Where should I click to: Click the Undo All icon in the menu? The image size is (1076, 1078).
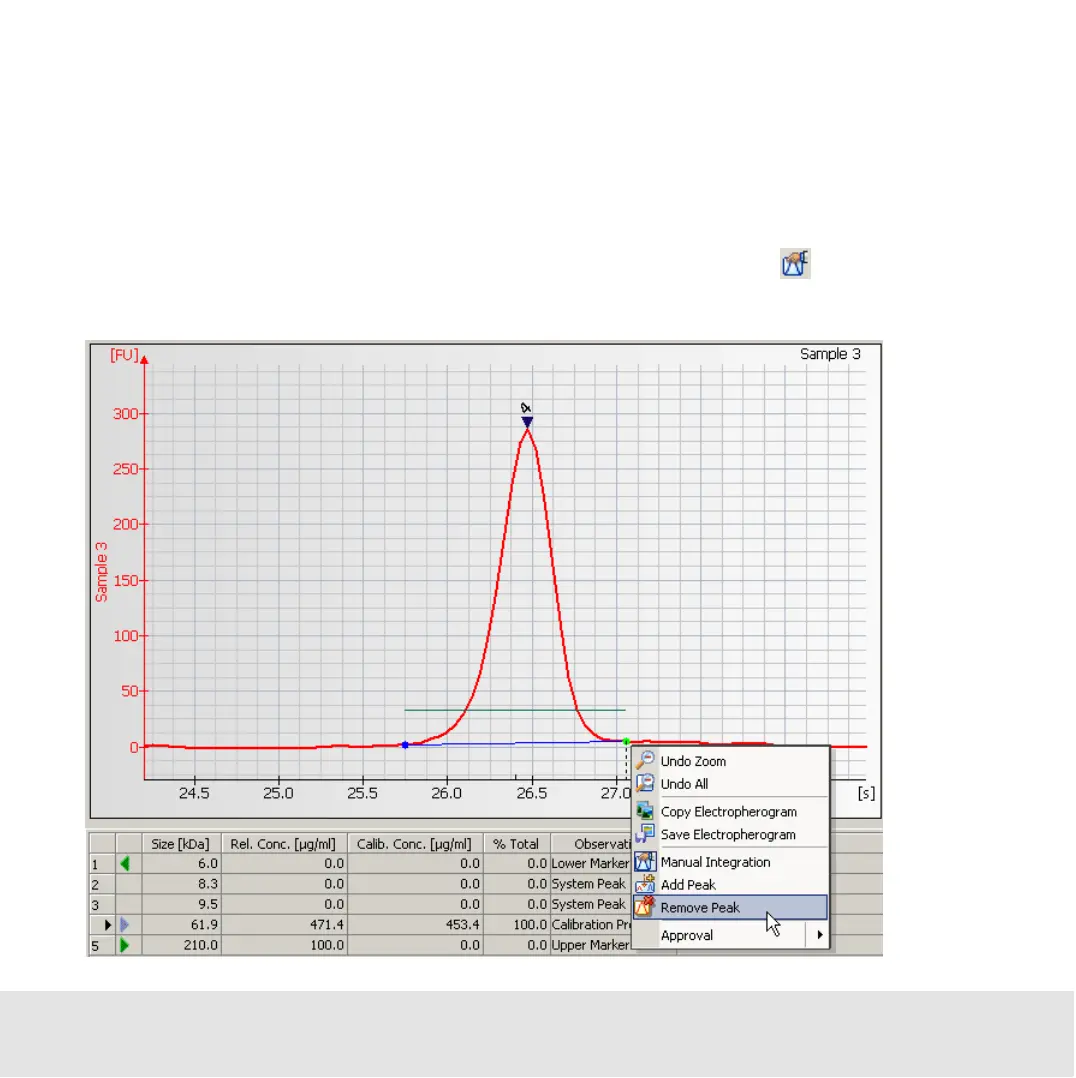[645, 783]
